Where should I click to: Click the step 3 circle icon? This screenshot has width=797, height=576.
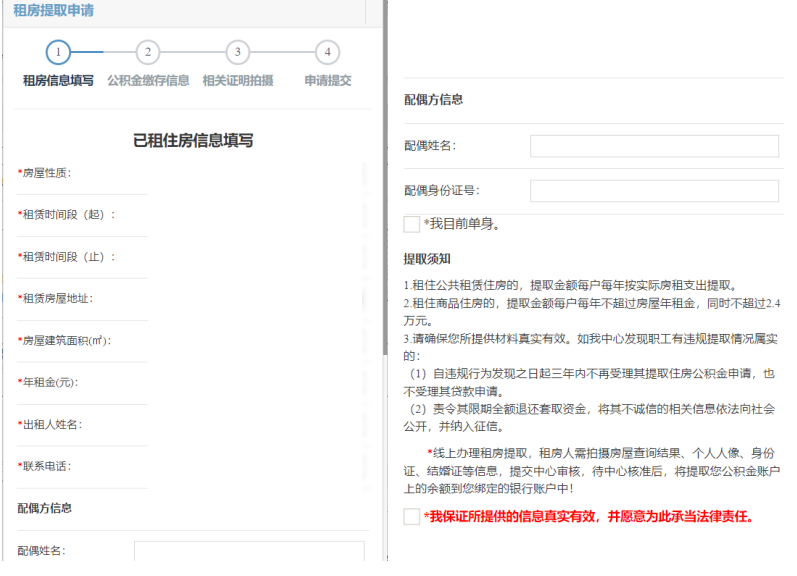coord(237,52)
